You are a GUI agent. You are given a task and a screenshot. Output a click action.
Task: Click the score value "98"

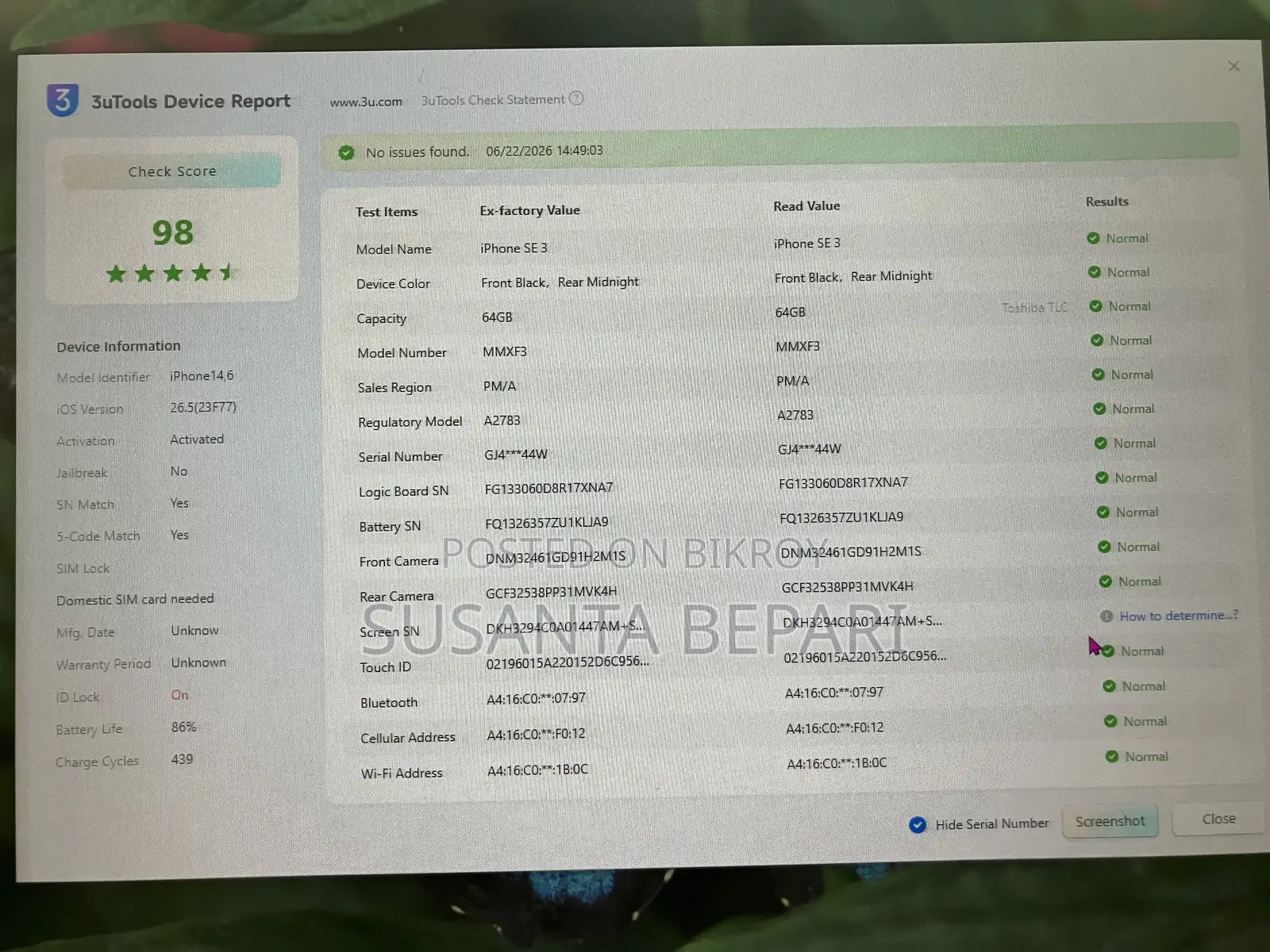(x=173, y=232)
